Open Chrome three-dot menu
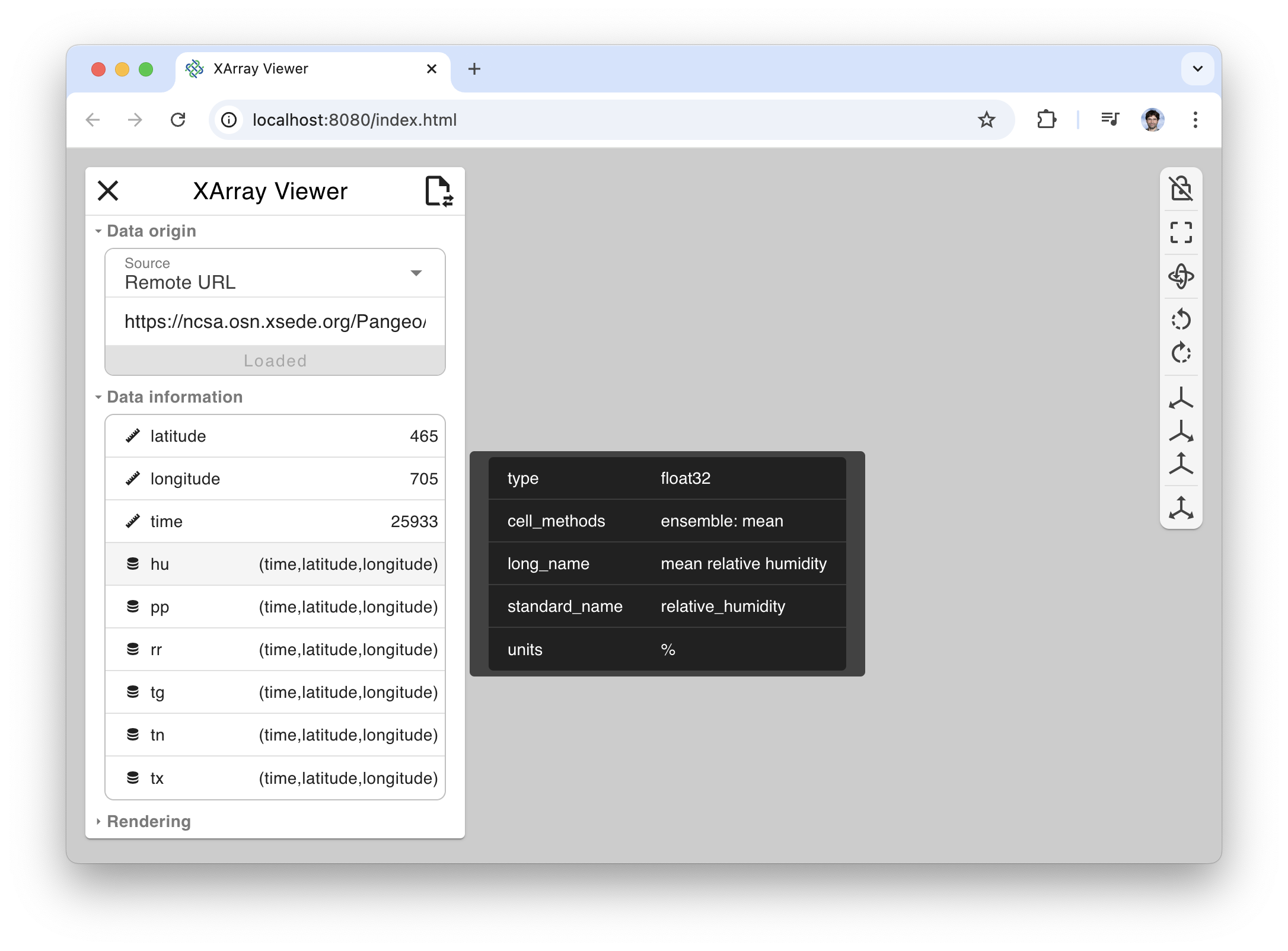The width and height of the screenshot is (1288, 951). tap(1195, 120)
